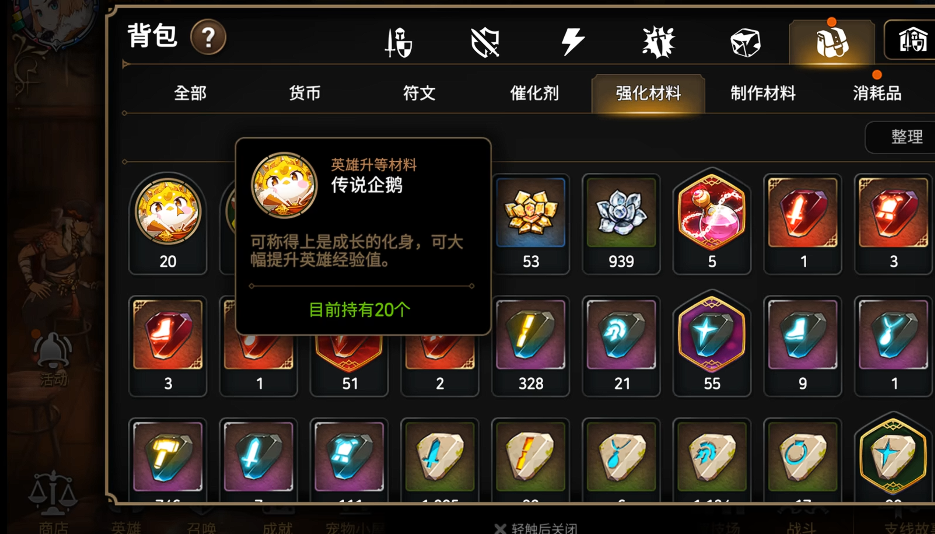Select the crossed-out shield icon

click(485, 43)
